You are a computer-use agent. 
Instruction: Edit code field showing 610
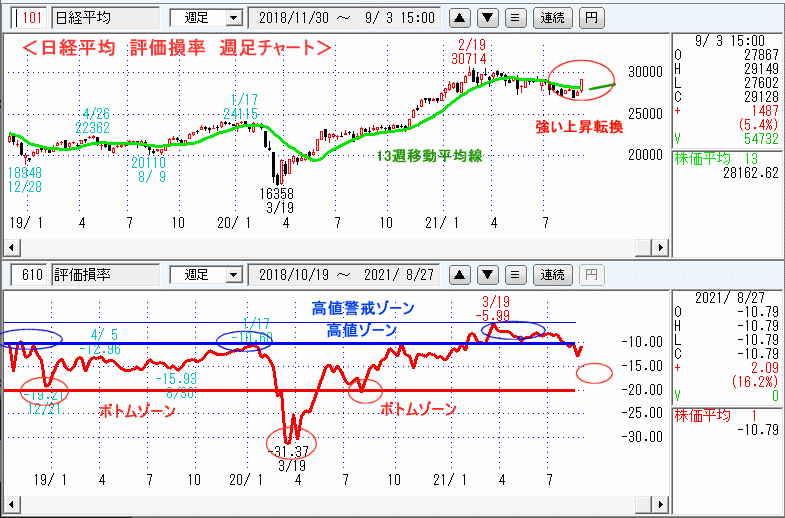point(30,275)
